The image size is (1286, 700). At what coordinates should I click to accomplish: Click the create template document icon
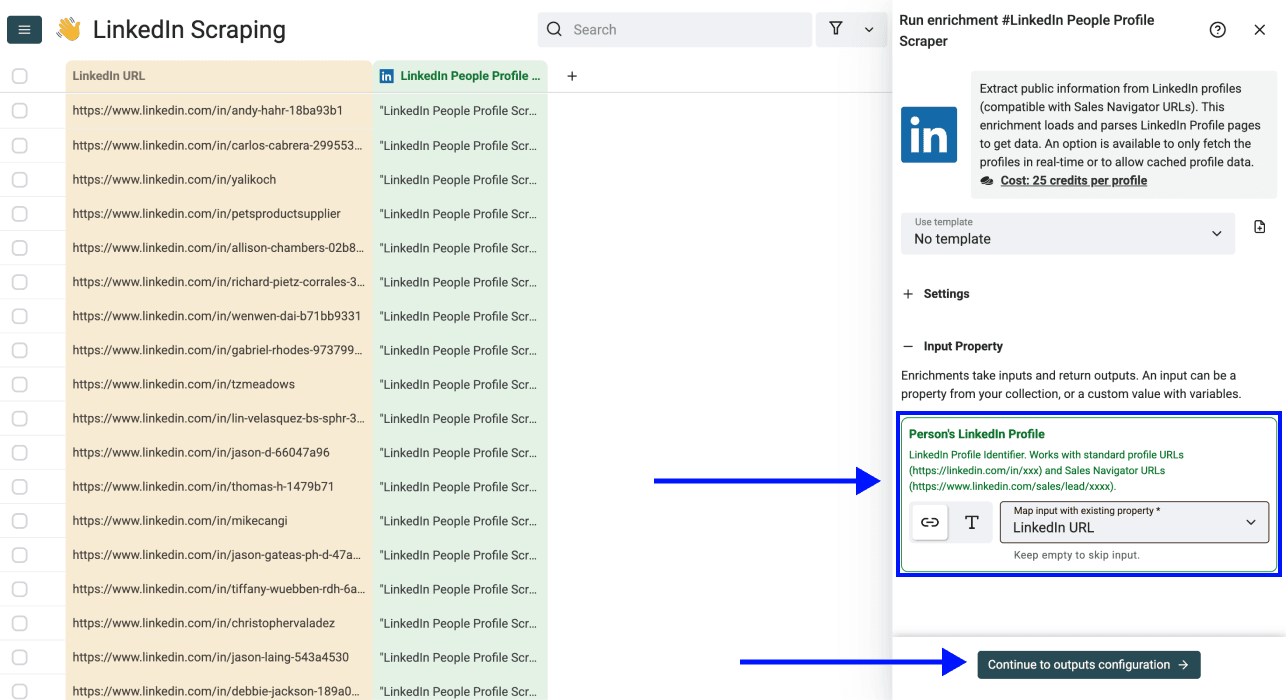click(1259, 227)
